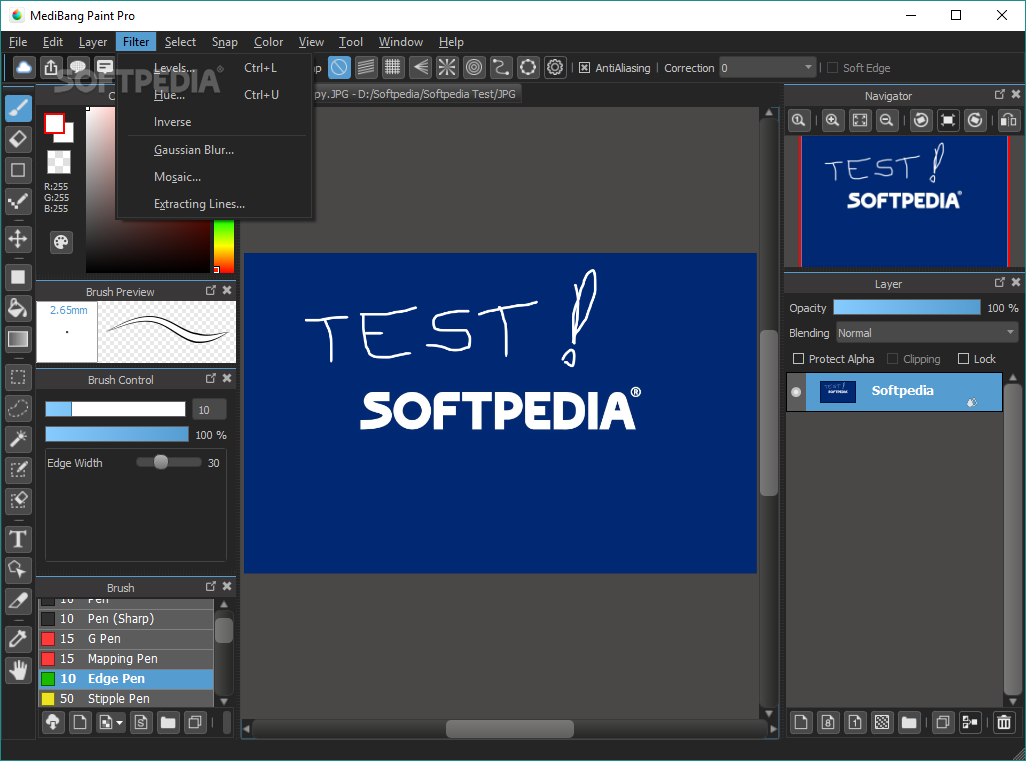The width and height of the screenshot is (1026, 761).
Task: Select the rectangular Select tool
Action: [18, 378]
